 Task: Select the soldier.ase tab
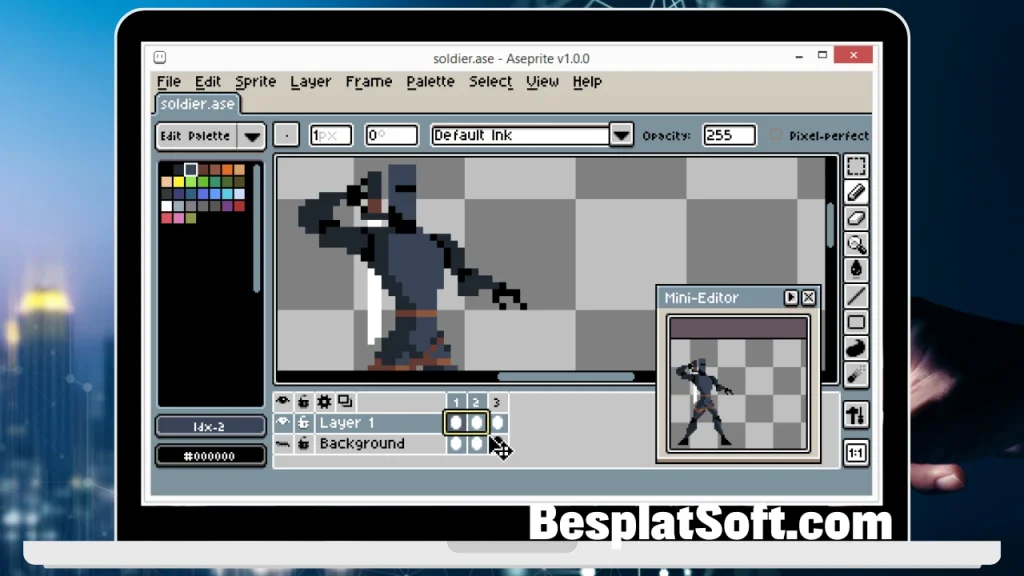(196, 104)
